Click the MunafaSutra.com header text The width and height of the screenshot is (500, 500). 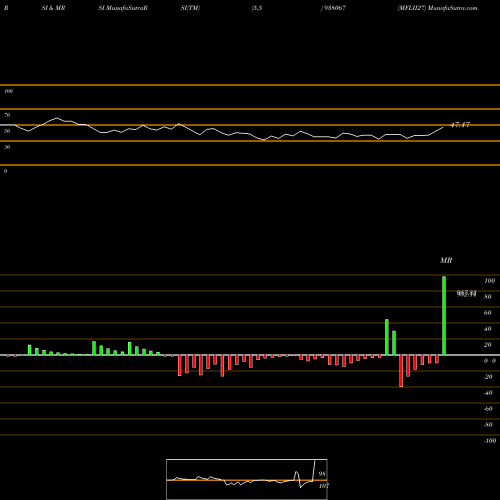[x=453, y=8]
